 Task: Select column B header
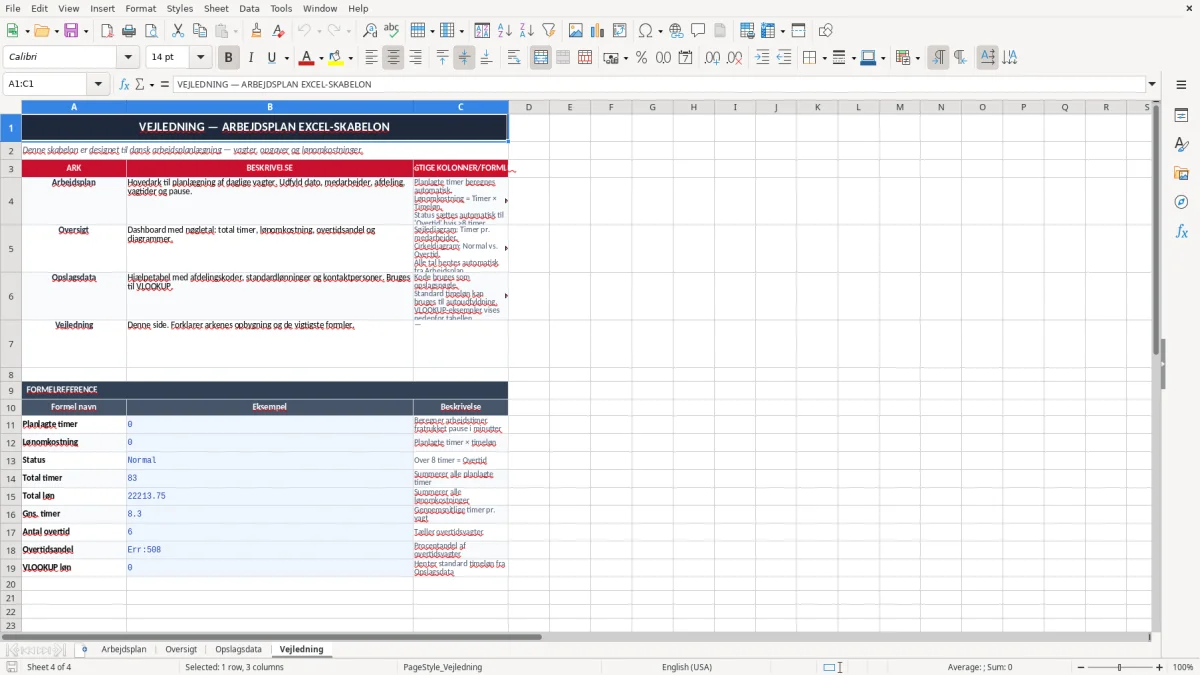270,107
